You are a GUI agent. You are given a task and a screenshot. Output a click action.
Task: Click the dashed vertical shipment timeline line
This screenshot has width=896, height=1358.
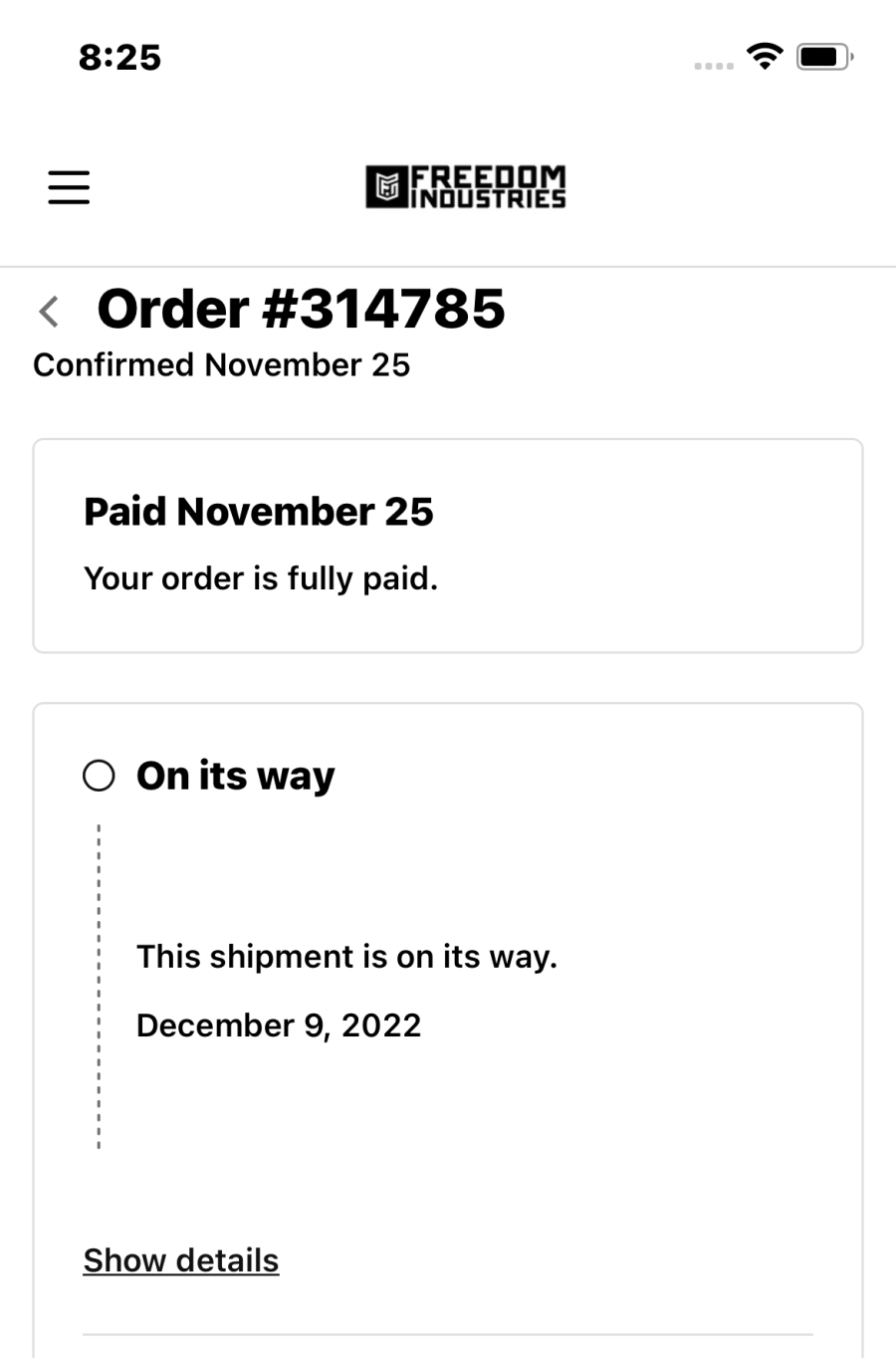tap(99, 986)
